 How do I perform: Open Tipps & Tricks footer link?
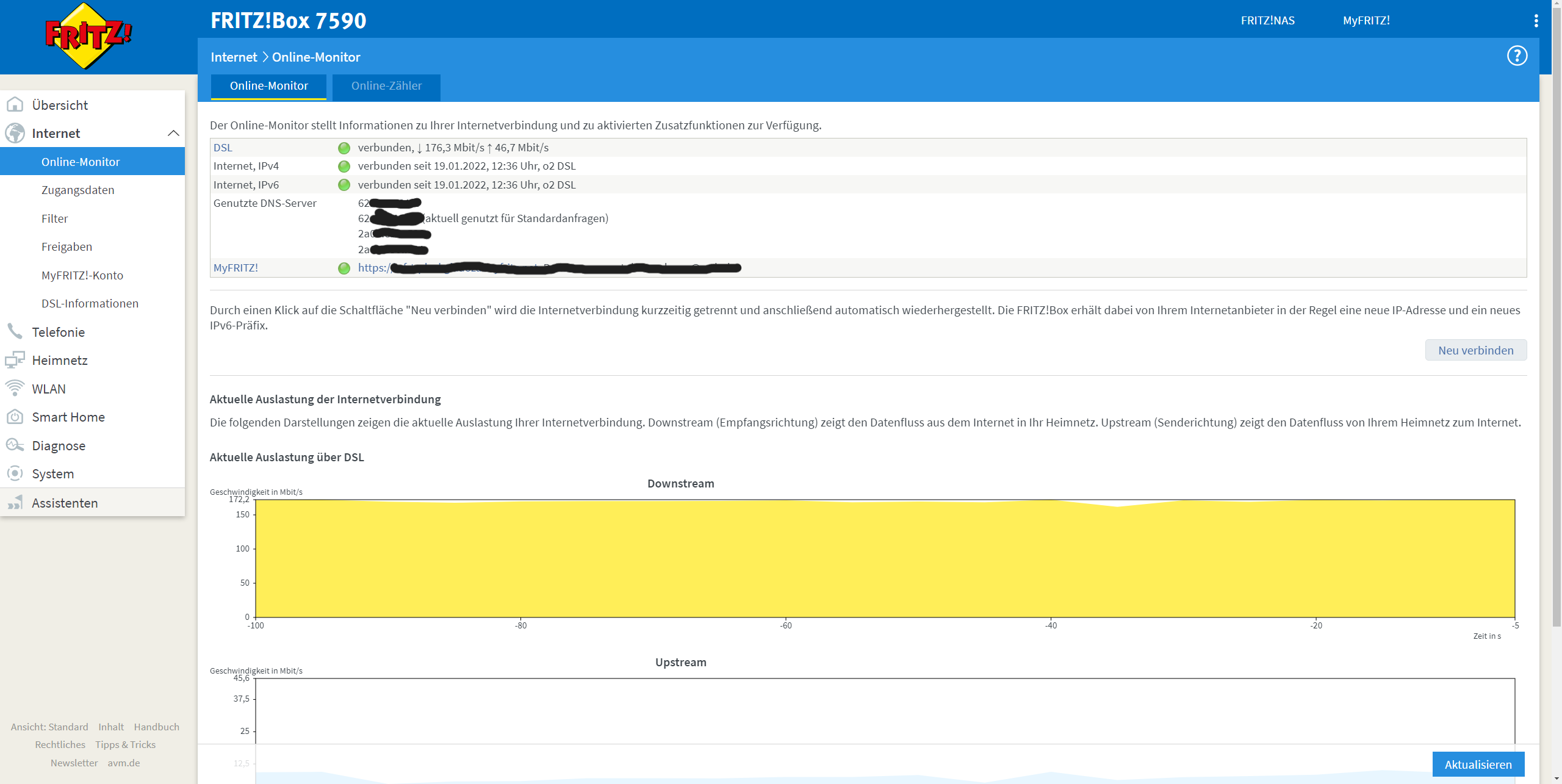click(x=125, y=744)
